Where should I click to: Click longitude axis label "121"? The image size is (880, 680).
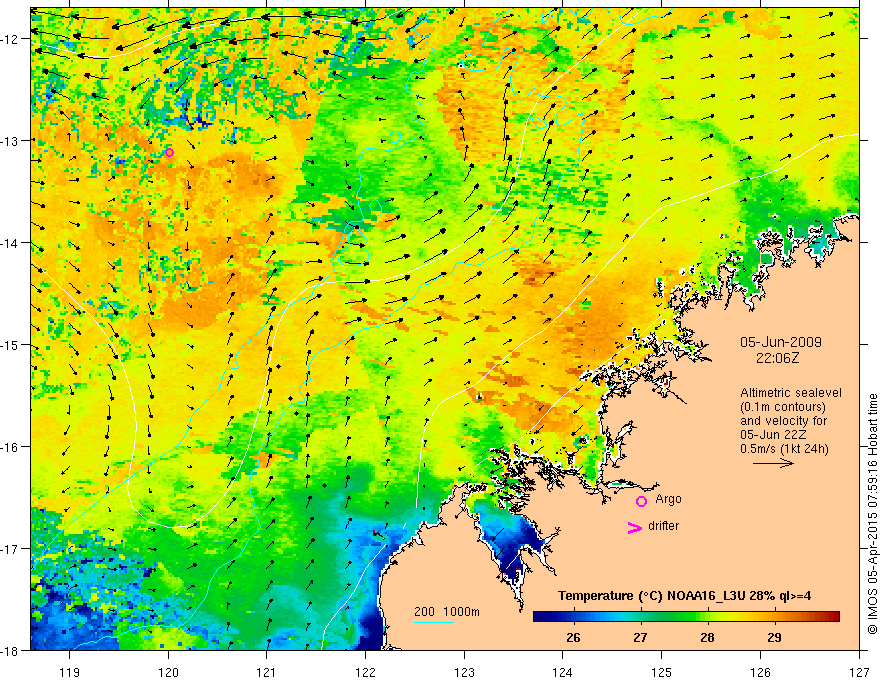[x=267, y=672]
